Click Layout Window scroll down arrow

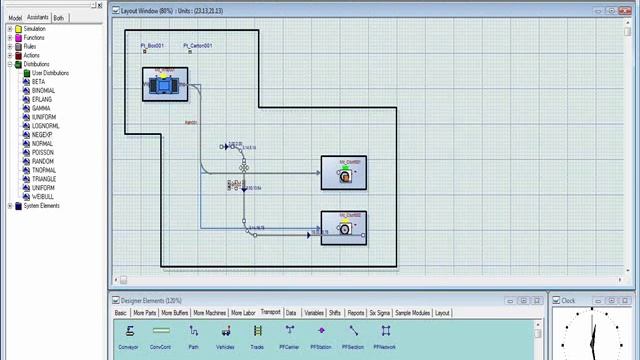(x=628, y=271)
